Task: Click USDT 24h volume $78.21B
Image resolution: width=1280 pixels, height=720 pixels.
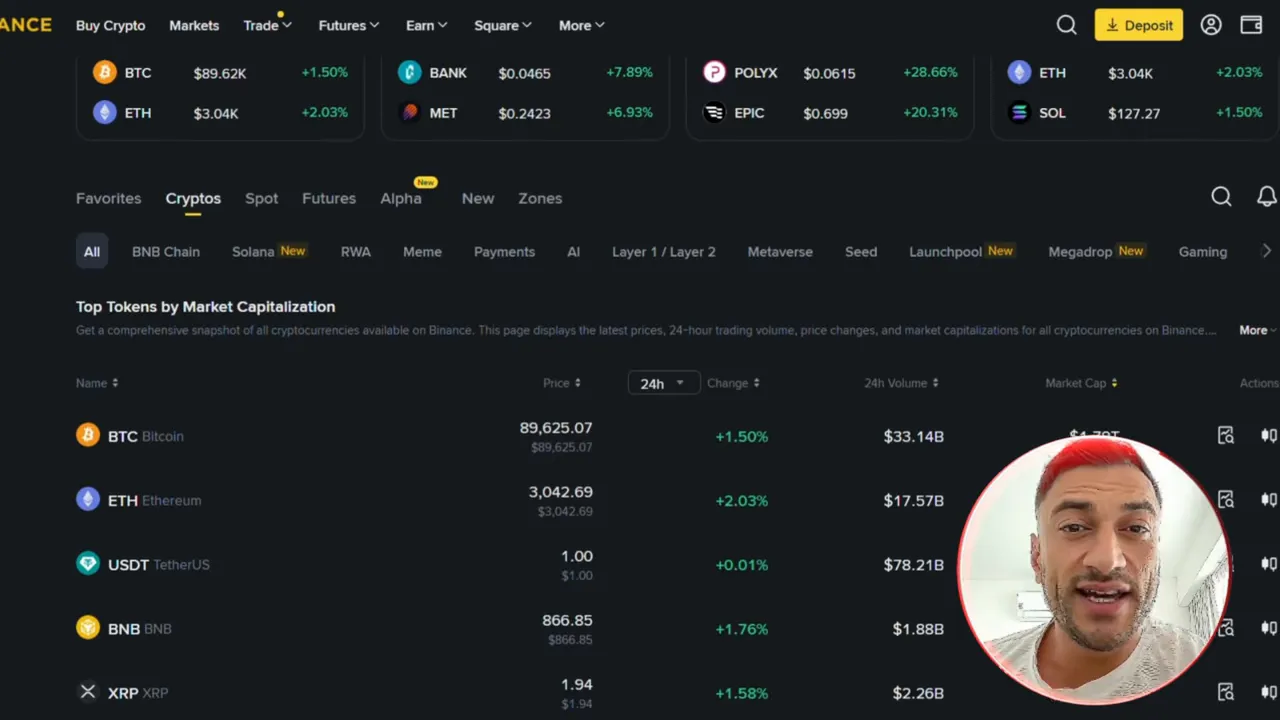Action: [x=913, y=564]
